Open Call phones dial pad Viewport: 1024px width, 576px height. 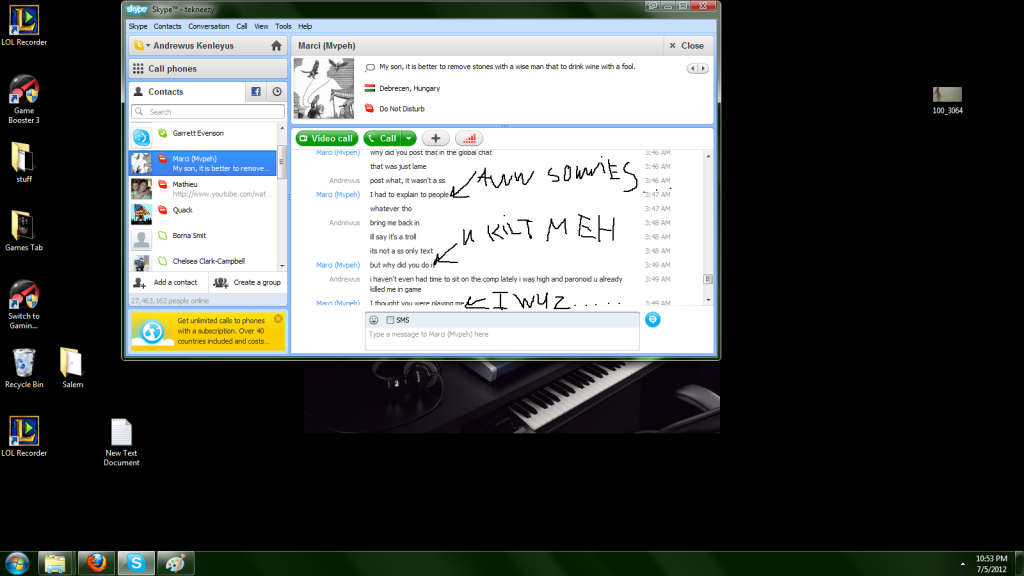point(208,69)
